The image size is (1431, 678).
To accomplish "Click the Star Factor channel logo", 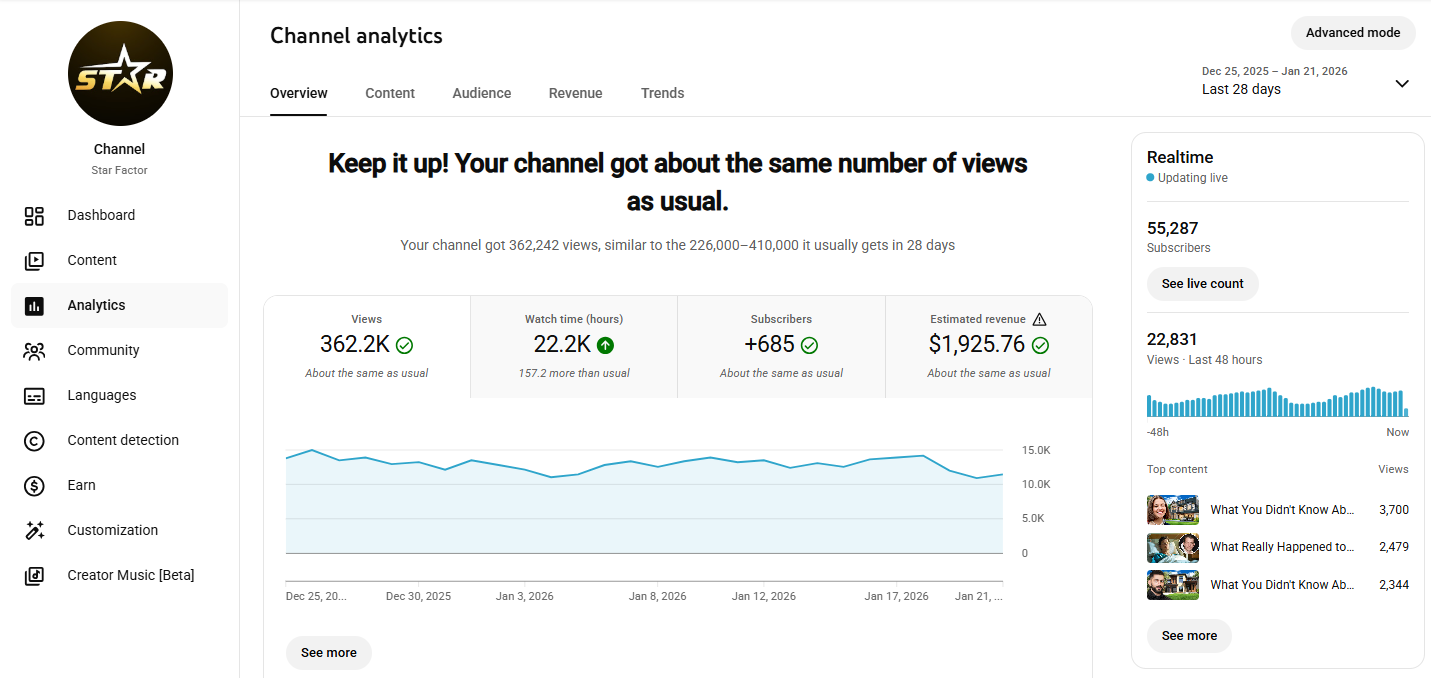I will click(x=120, y=74).
